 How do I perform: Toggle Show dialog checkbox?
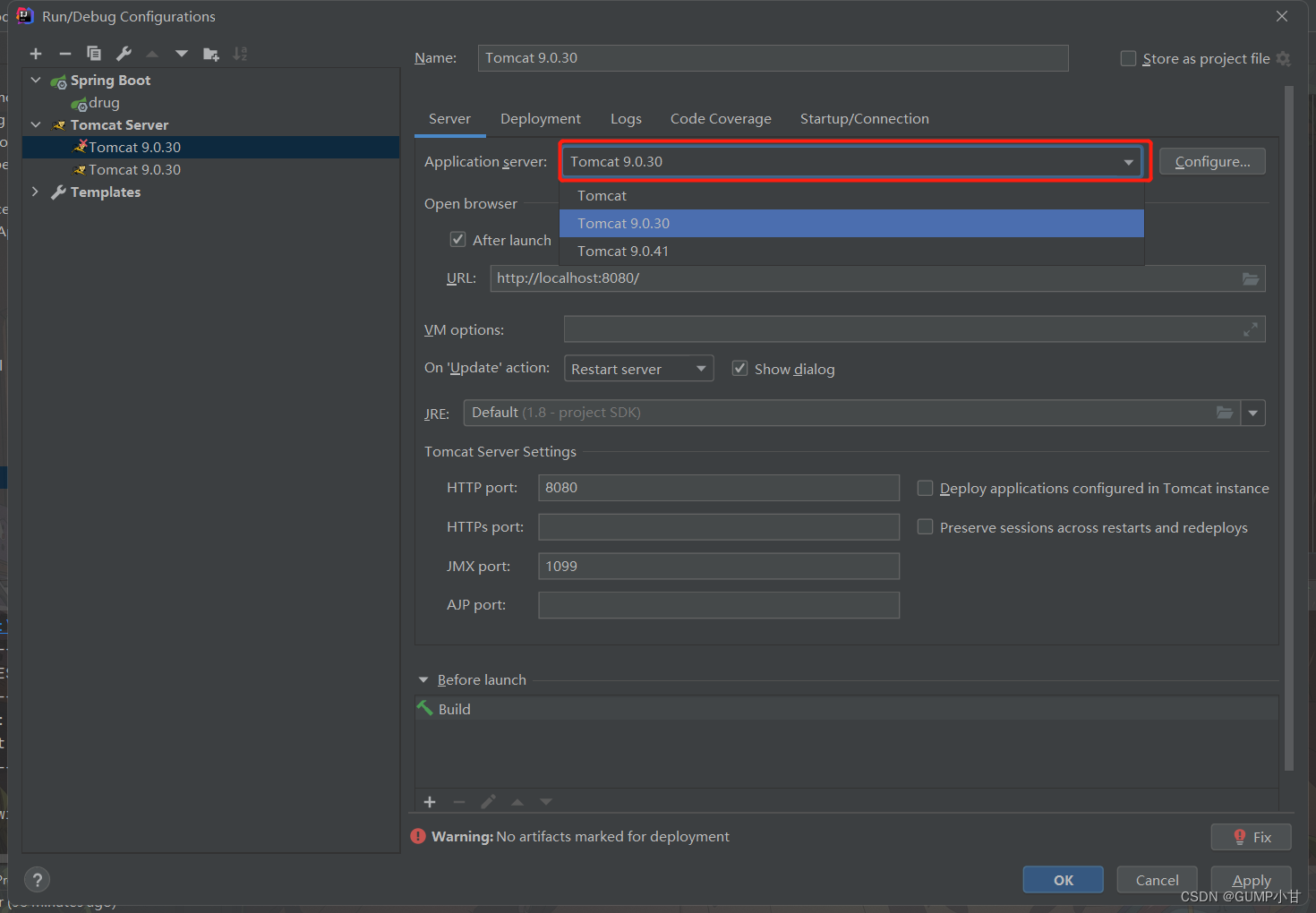739,368
